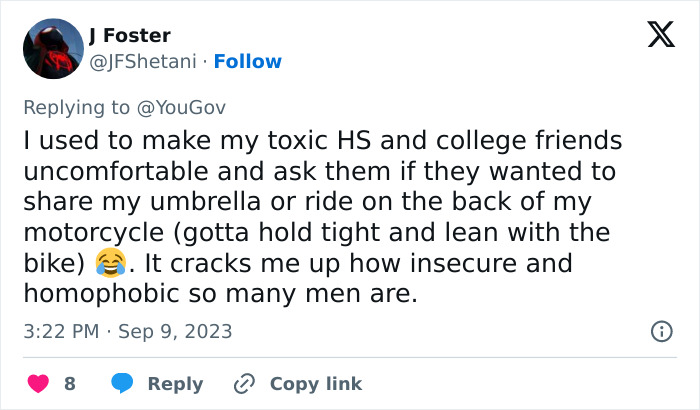Click the 'Replying to' label
The width and height of the screenshot is (700, 410).
(x=78, y=107)
